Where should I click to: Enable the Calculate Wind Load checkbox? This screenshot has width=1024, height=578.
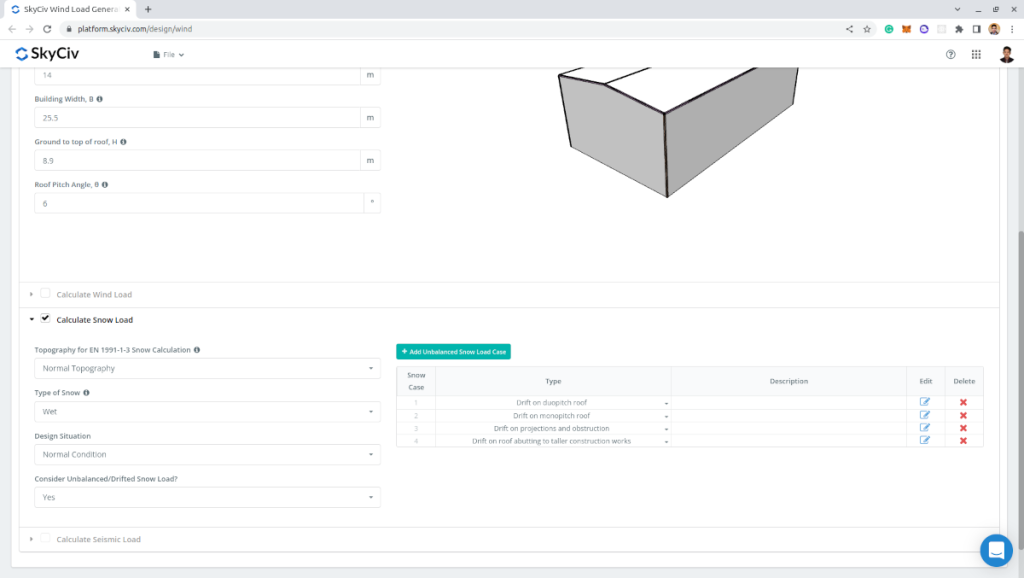coord(45,294)
